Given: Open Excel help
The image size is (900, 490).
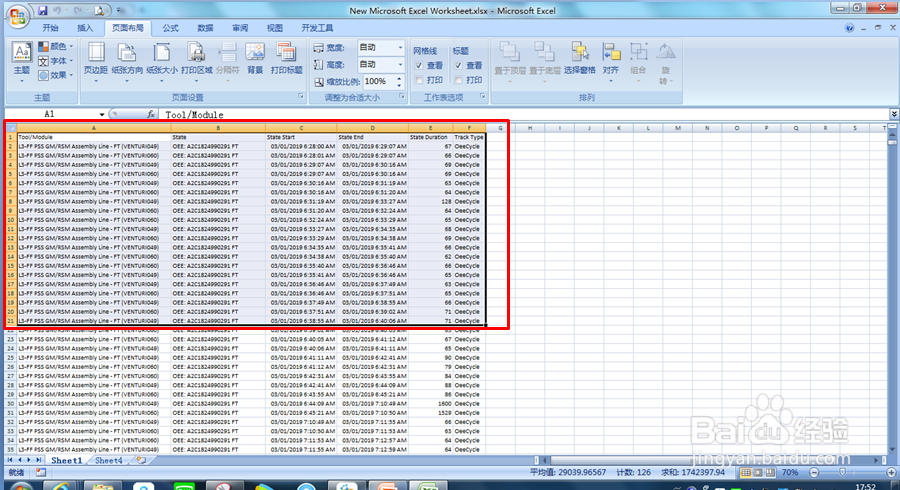Looking at the screenshot, I should pos(849,28).
